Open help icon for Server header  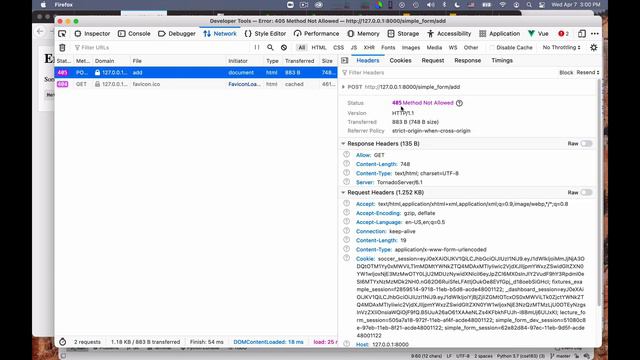[347, 182]
